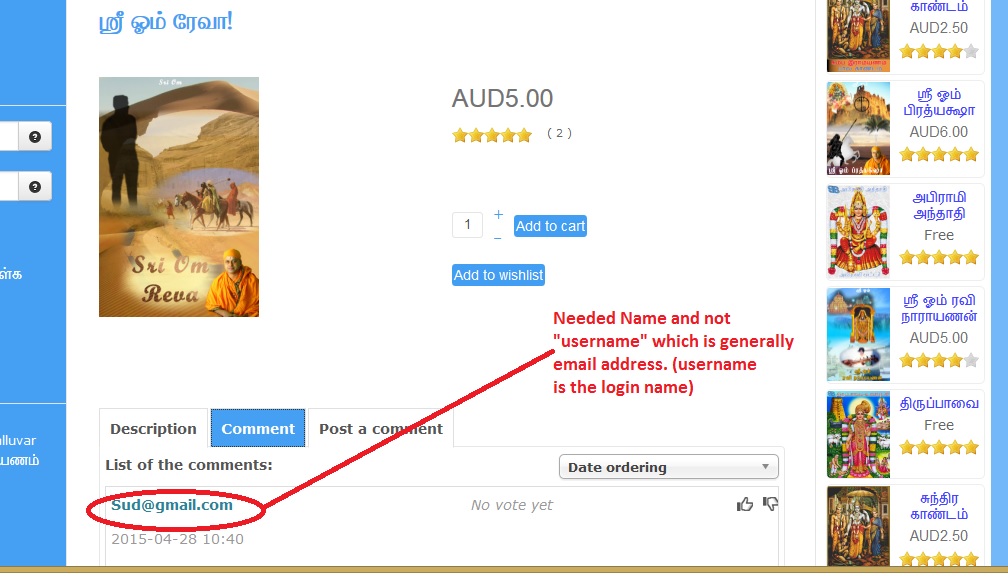This screenshot has width=1008, height=576.
Task: Increase quantity with the plus sign
Action: [498, 214]
